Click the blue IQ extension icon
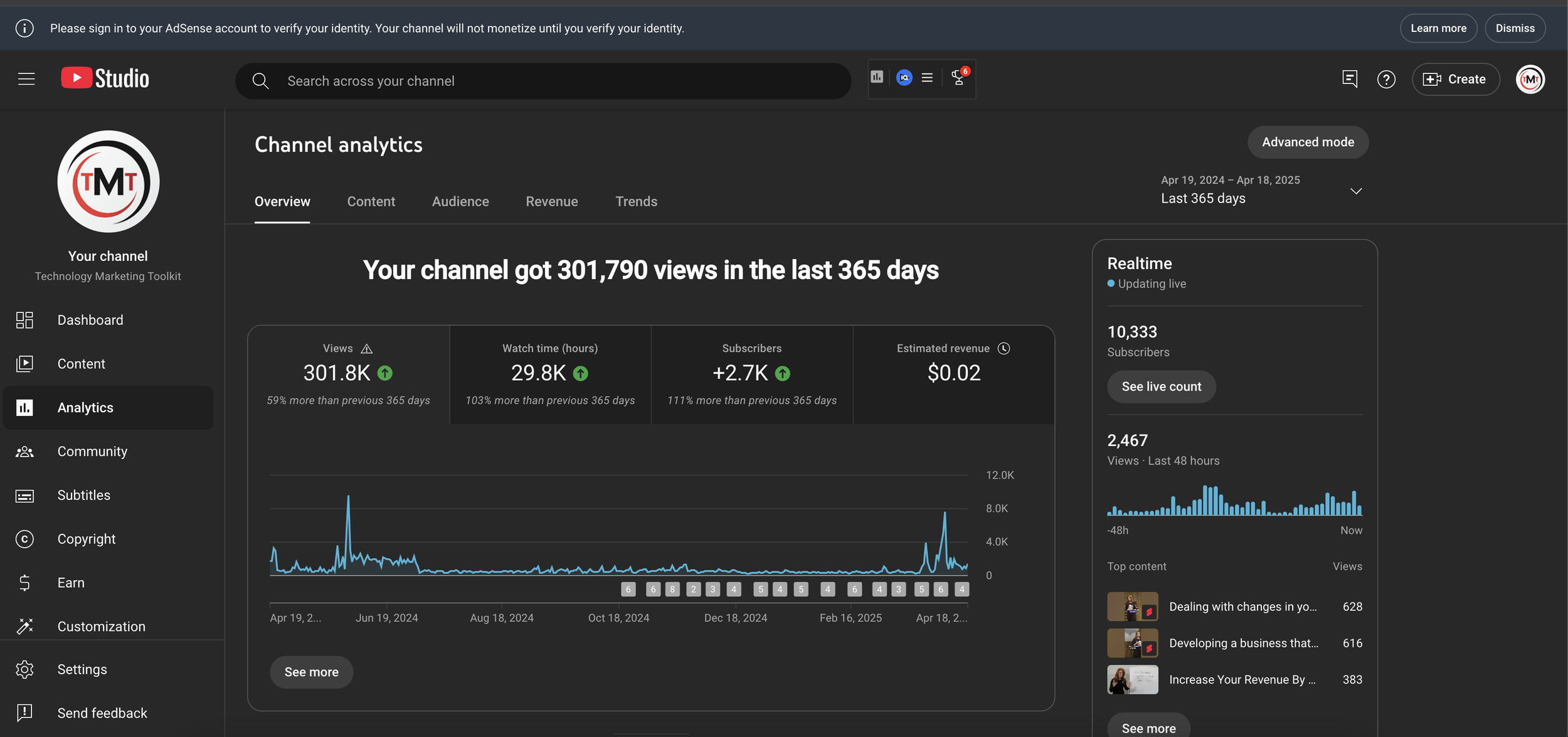Image resolution: width=1568 pixels, height=737 pixels. point(904,78)
